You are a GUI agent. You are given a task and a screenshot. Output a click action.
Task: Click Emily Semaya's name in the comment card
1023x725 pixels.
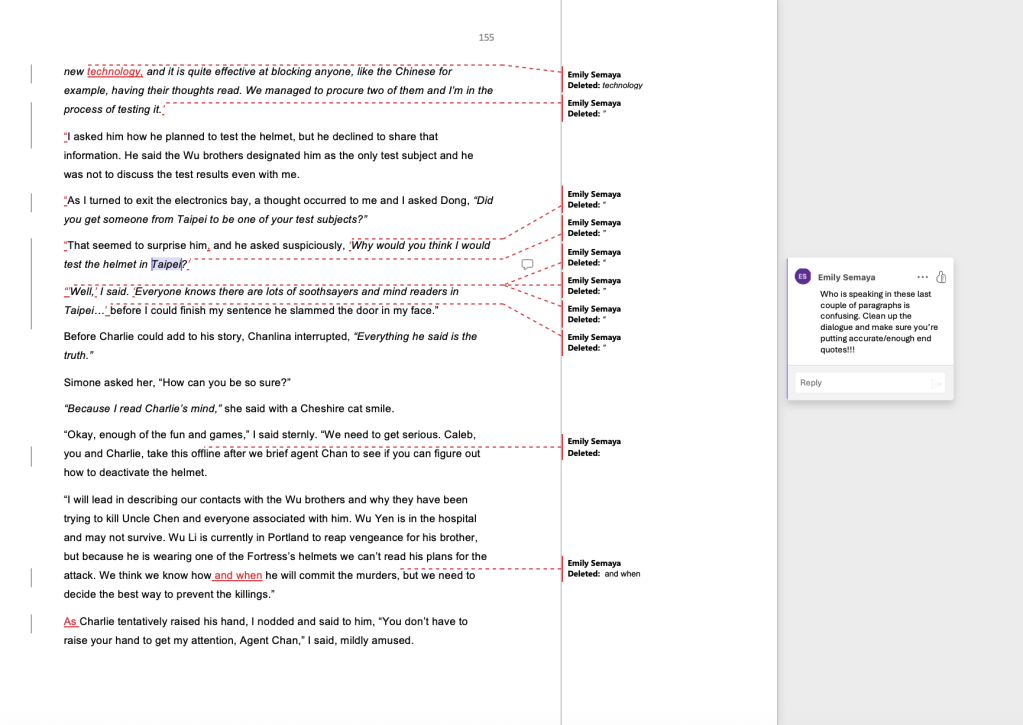point(846,277)
